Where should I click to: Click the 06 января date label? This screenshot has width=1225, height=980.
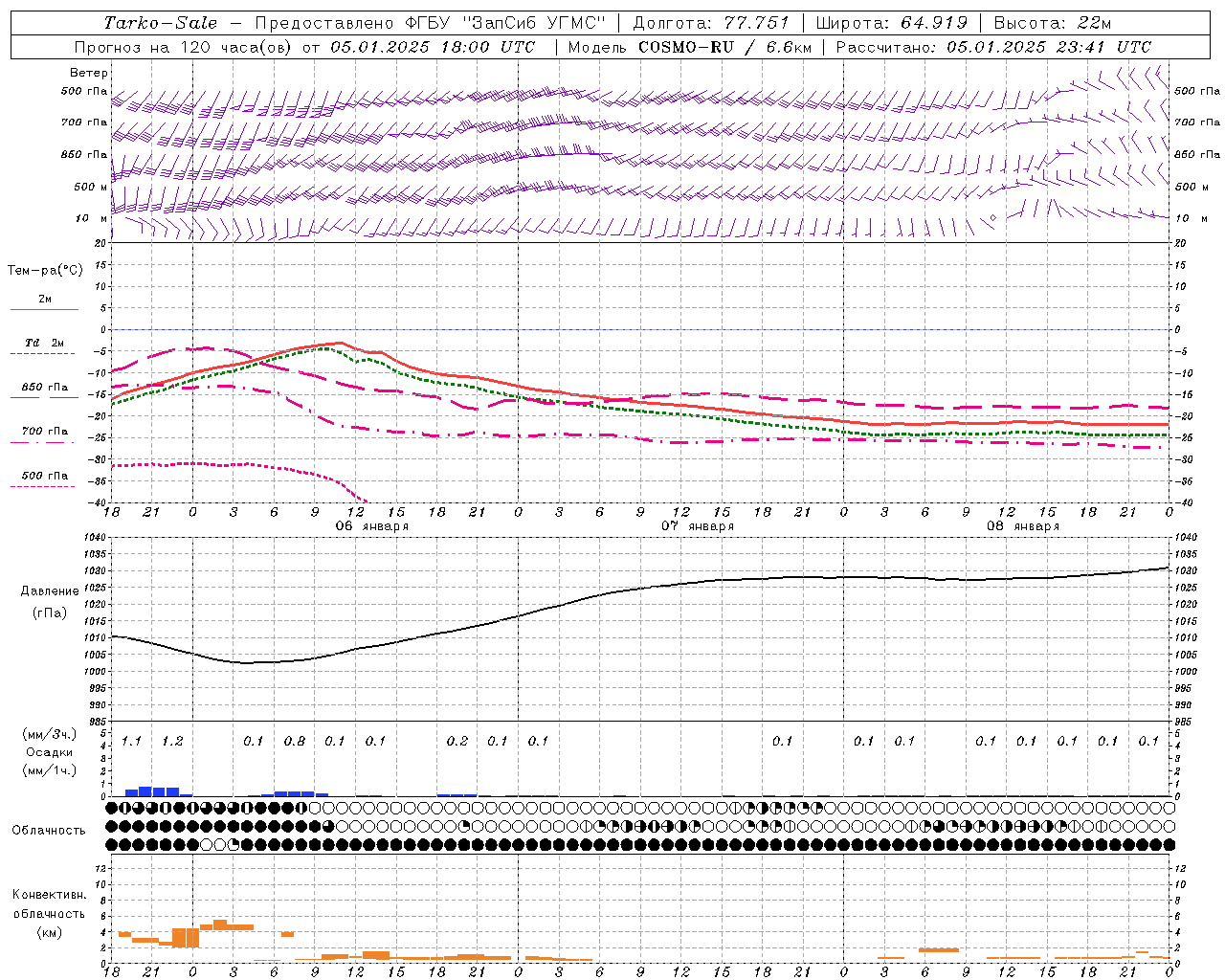371,526
